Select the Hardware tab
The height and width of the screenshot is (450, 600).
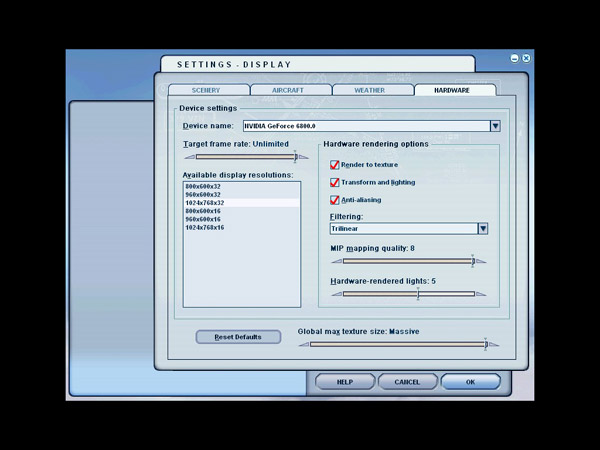pos(452,91)
